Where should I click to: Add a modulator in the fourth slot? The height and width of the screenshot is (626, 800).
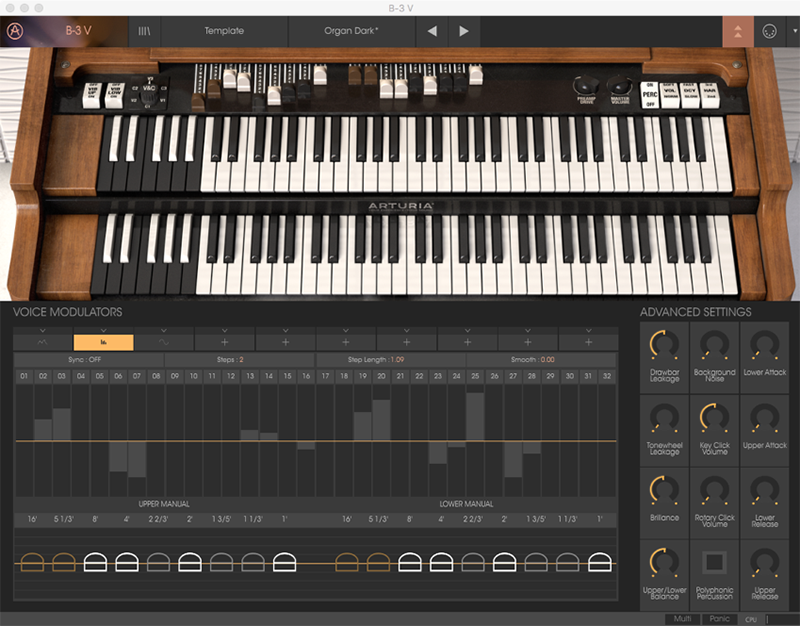point(224,342)
